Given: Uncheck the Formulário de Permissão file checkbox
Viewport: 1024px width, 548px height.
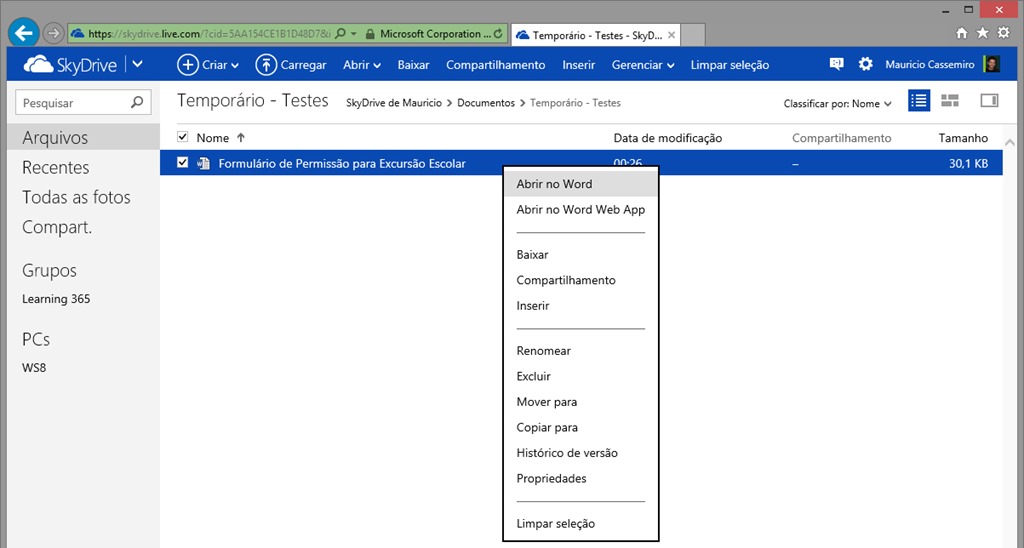Looking at the screenshot, I should pos(182,163).
